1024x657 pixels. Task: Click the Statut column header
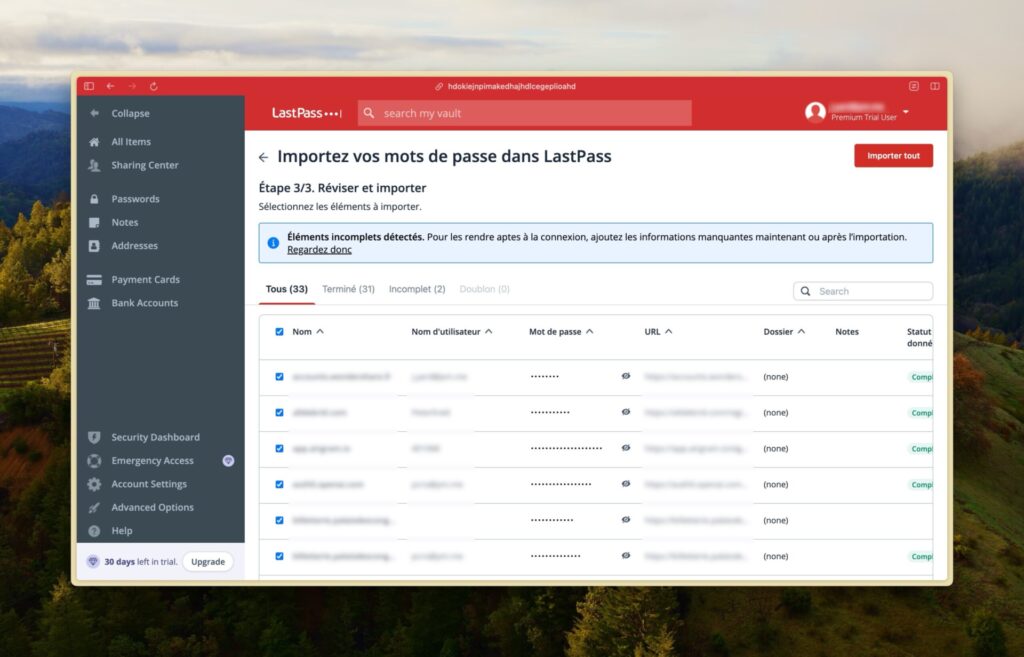coord(919,337)
